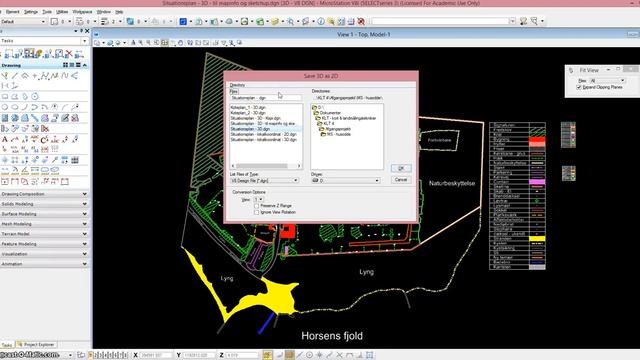Open the List Files of Type dropdown

[264, 180]
